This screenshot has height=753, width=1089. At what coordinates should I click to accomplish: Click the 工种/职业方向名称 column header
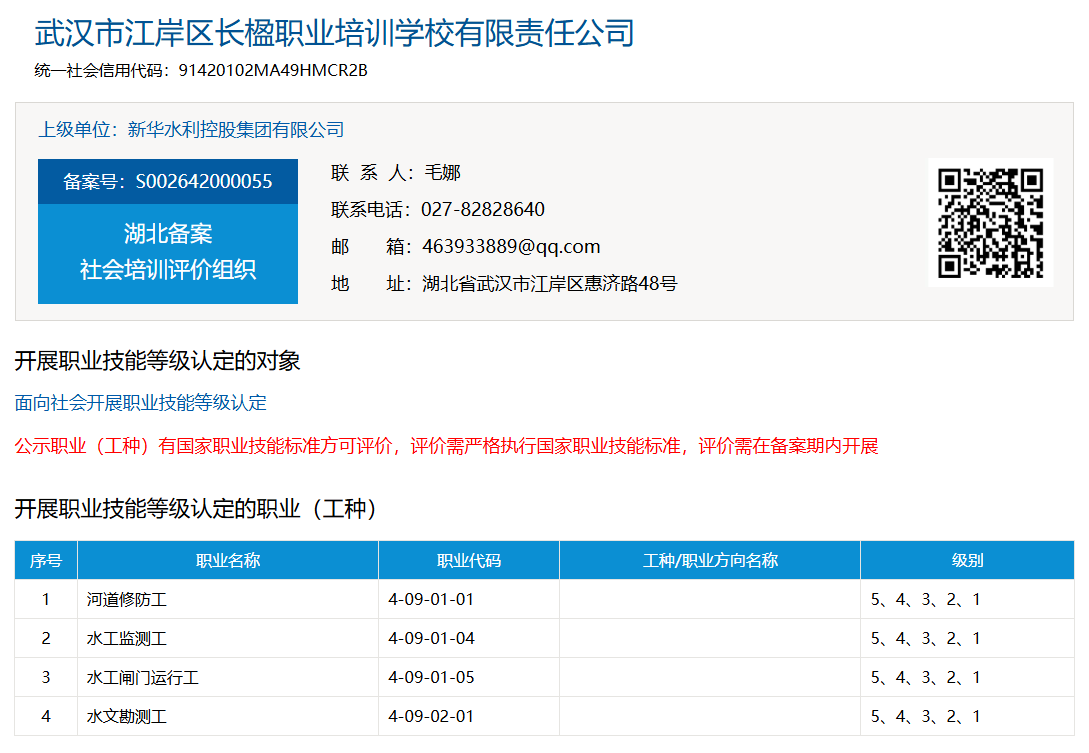coord(710,560)
